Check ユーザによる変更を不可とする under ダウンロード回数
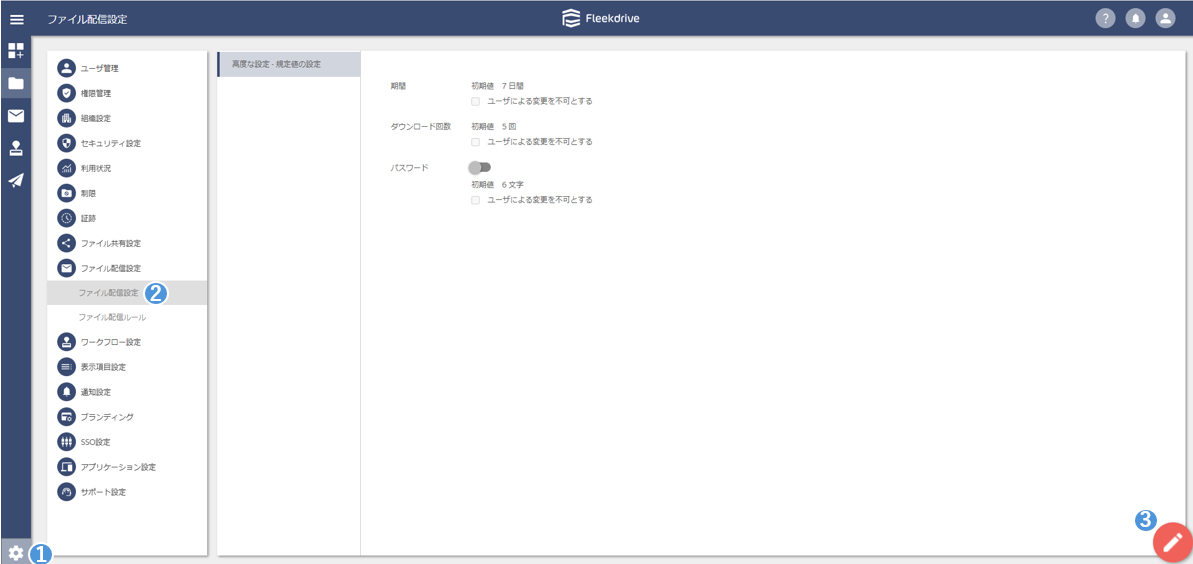 (476, 142)
